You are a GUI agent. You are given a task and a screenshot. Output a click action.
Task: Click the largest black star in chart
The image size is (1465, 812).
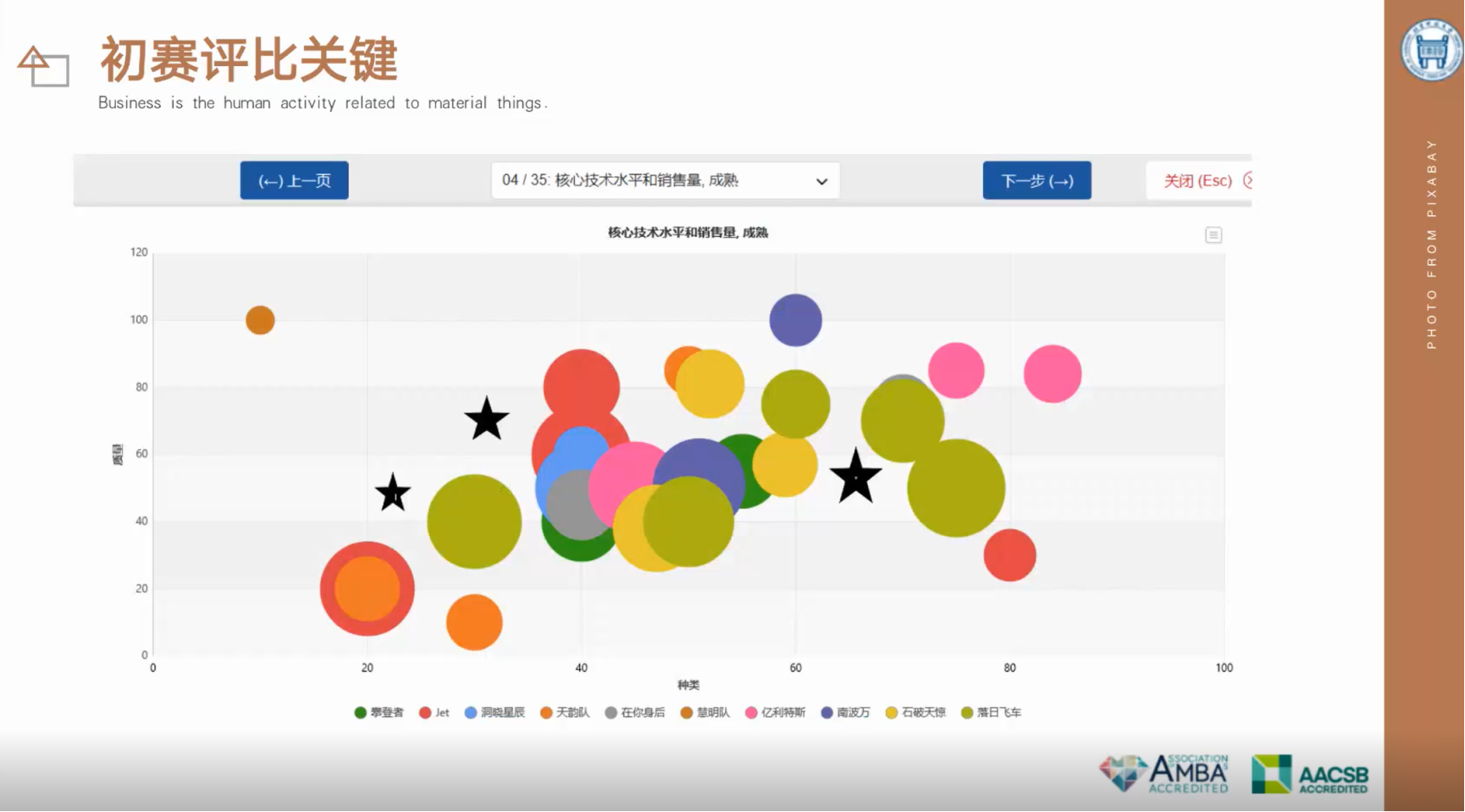[855, 477]
